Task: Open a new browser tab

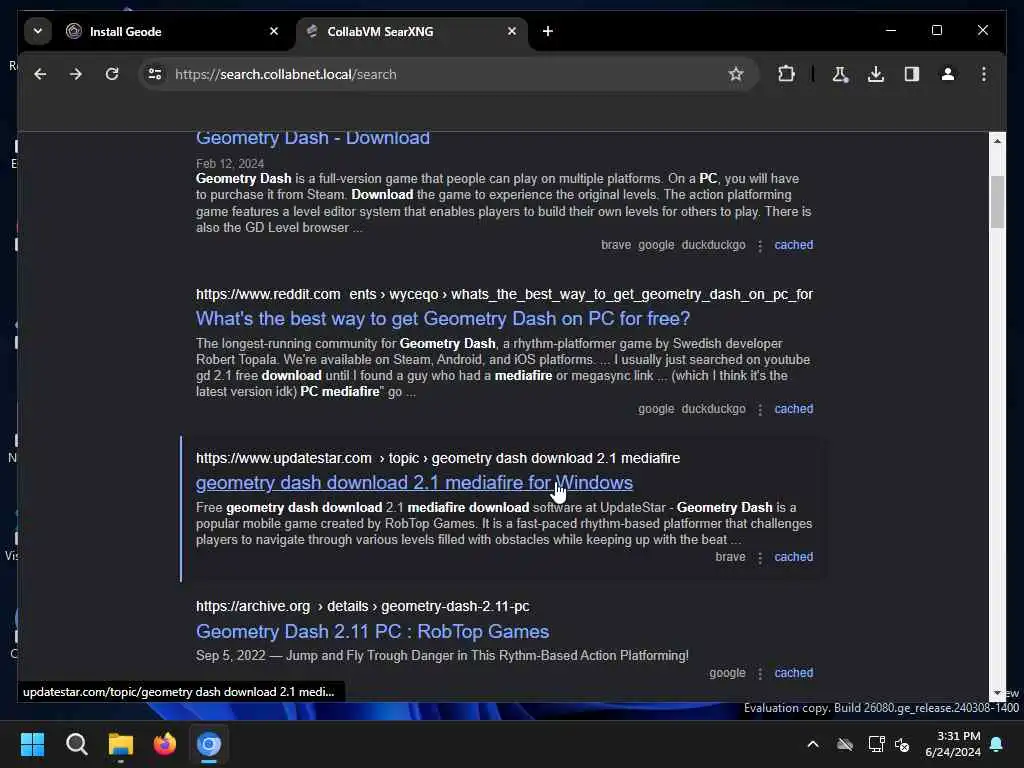Action: point(548,31)
